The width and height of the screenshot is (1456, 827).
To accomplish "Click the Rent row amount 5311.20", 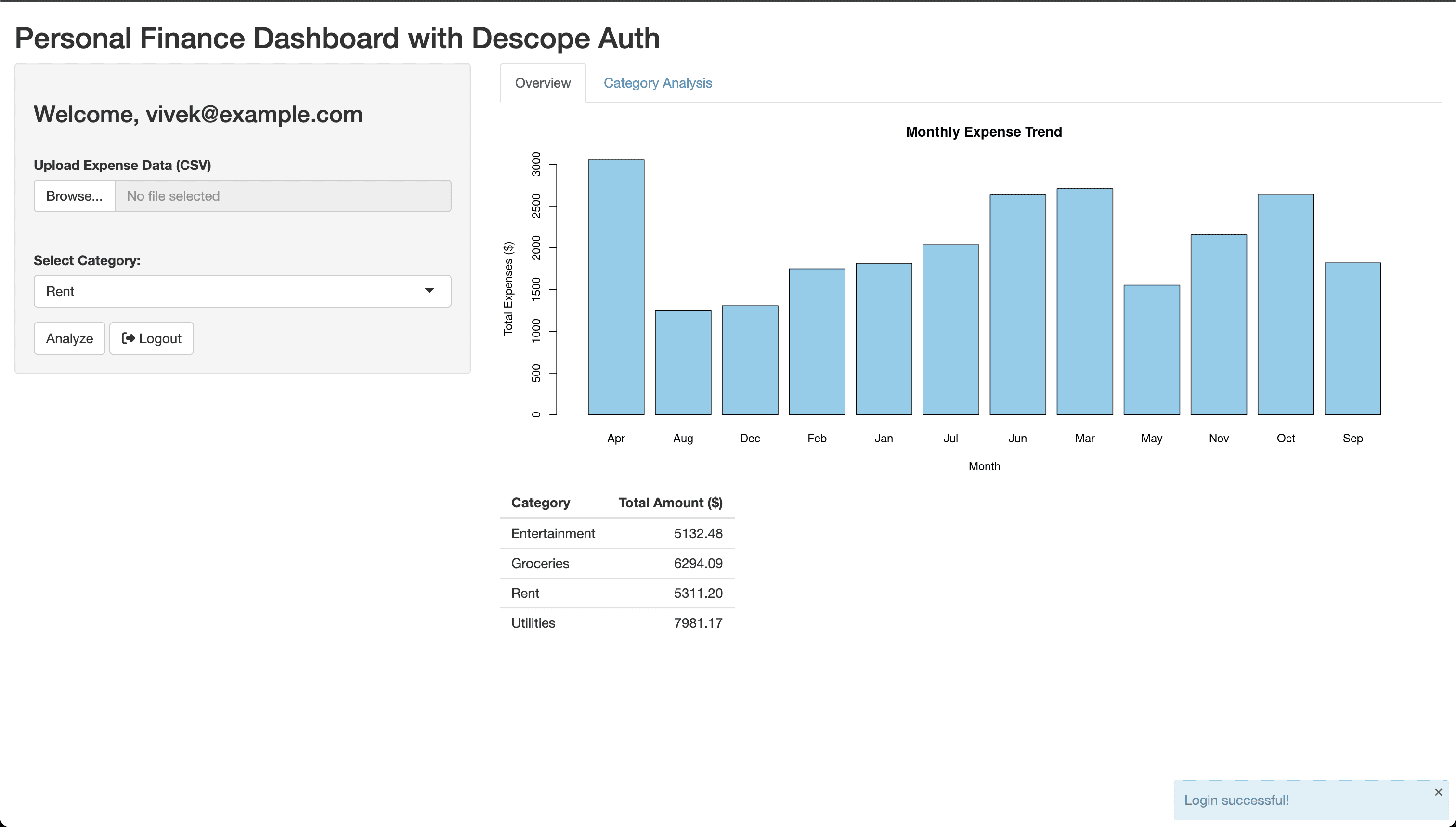I will [x=698, y=593].
